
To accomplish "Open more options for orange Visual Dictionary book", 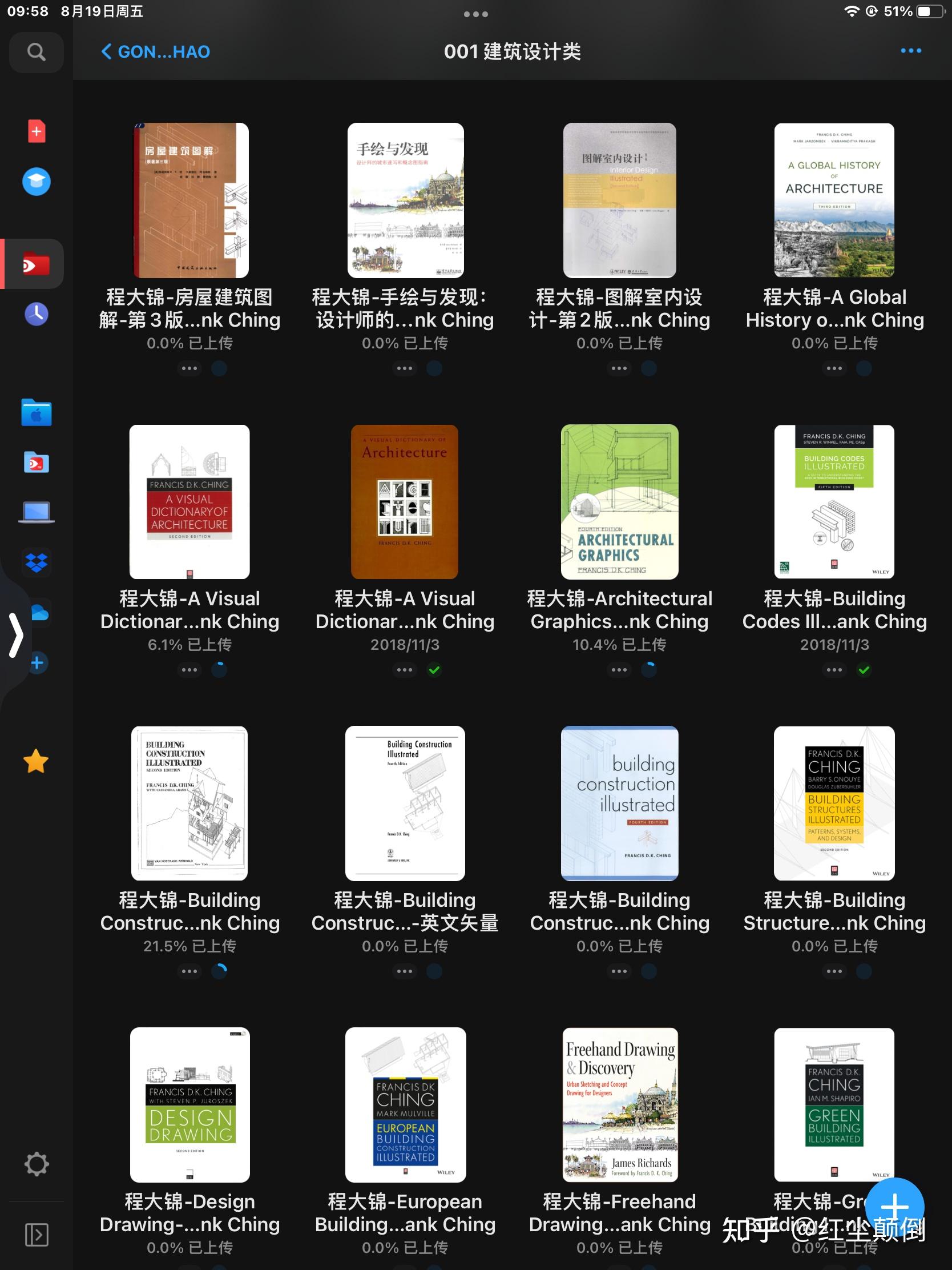I will (405, 669).
